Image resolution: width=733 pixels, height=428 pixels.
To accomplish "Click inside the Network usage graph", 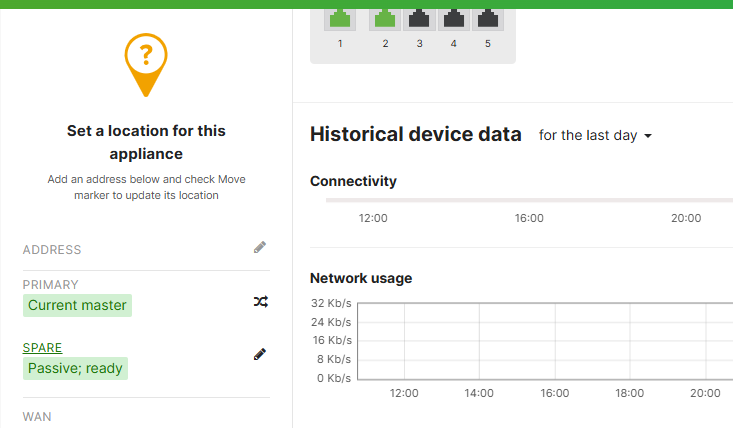I will click(x=540, y=340).
